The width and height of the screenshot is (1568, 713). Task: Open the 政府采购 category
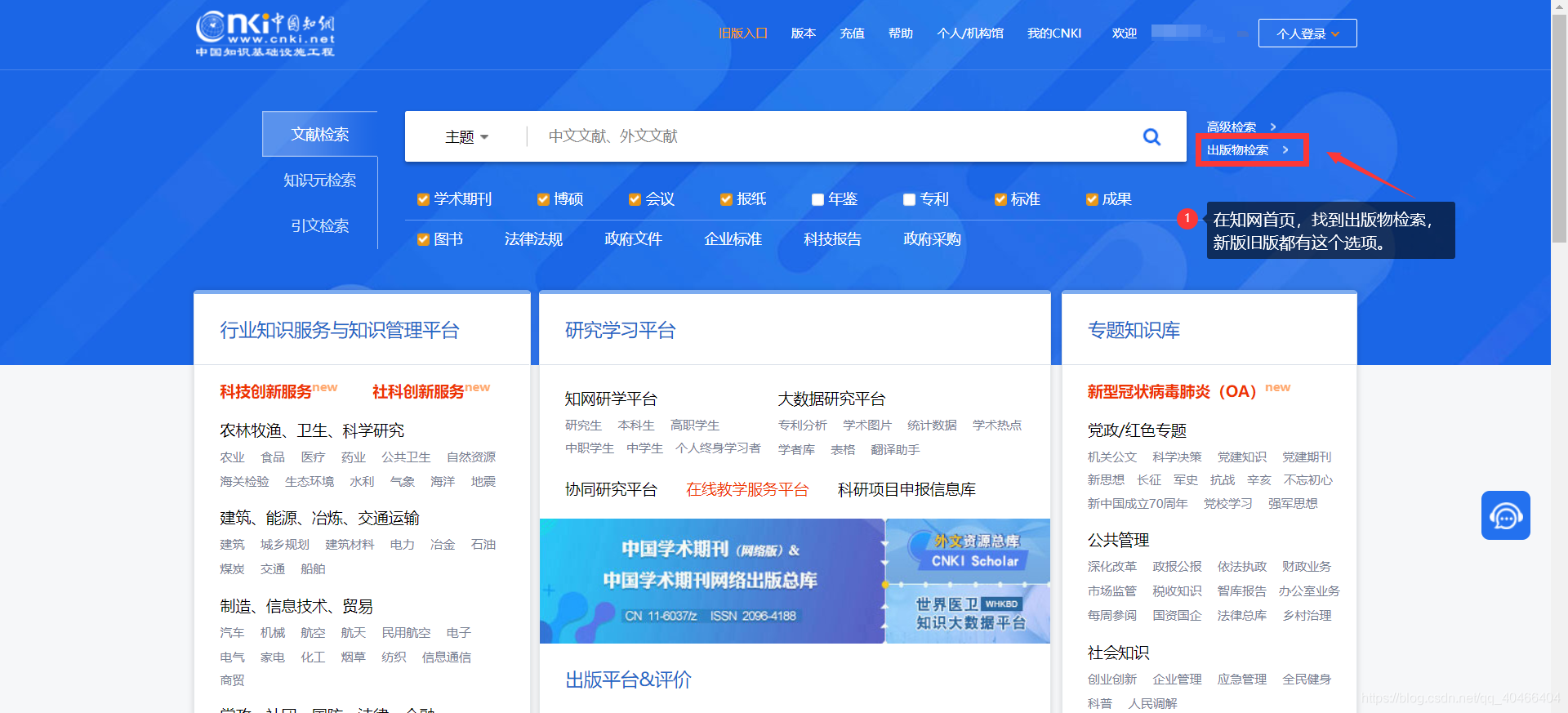pyautogui.click(x=932, y=239)
